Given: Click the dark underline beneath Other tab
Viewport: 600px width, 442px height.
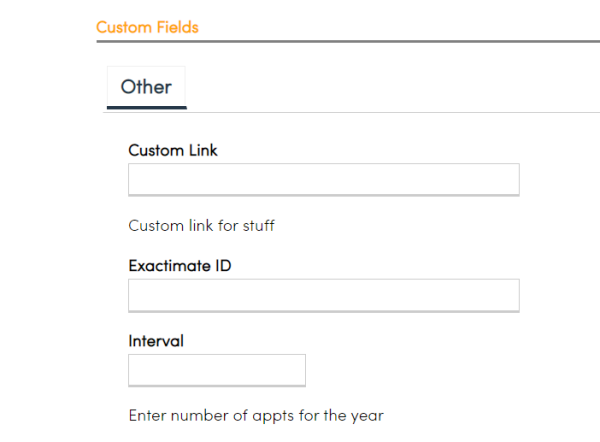Looking at the screenshot, I should 146,106.
